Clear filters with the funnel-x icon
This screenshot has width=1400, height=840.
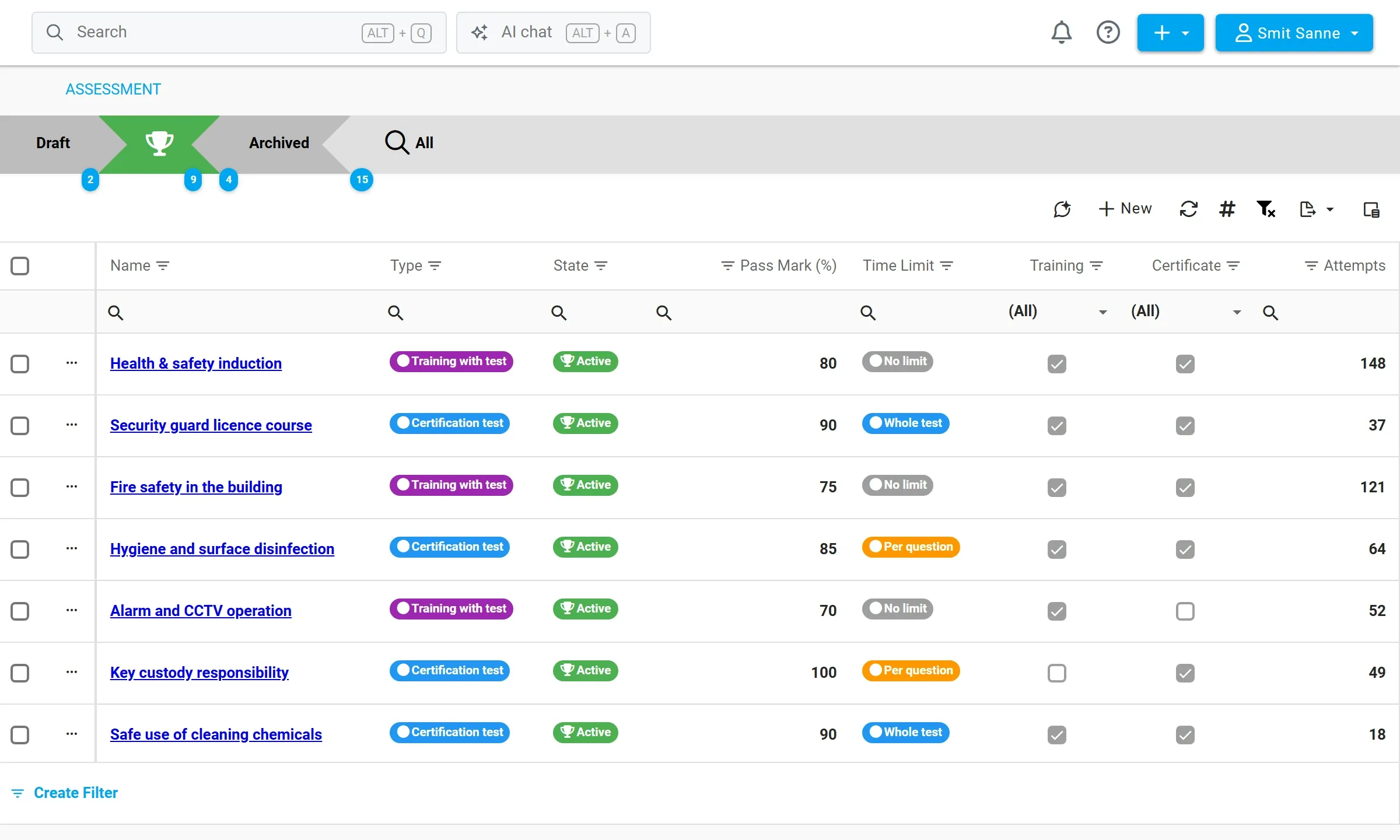(1266, 209)
